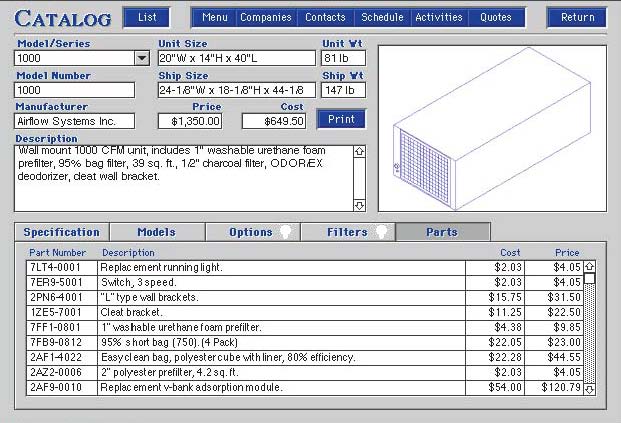The height and width of the screenshot is (423, 621).
Task: Click the Description scroll up arrow
Action: 359,151
